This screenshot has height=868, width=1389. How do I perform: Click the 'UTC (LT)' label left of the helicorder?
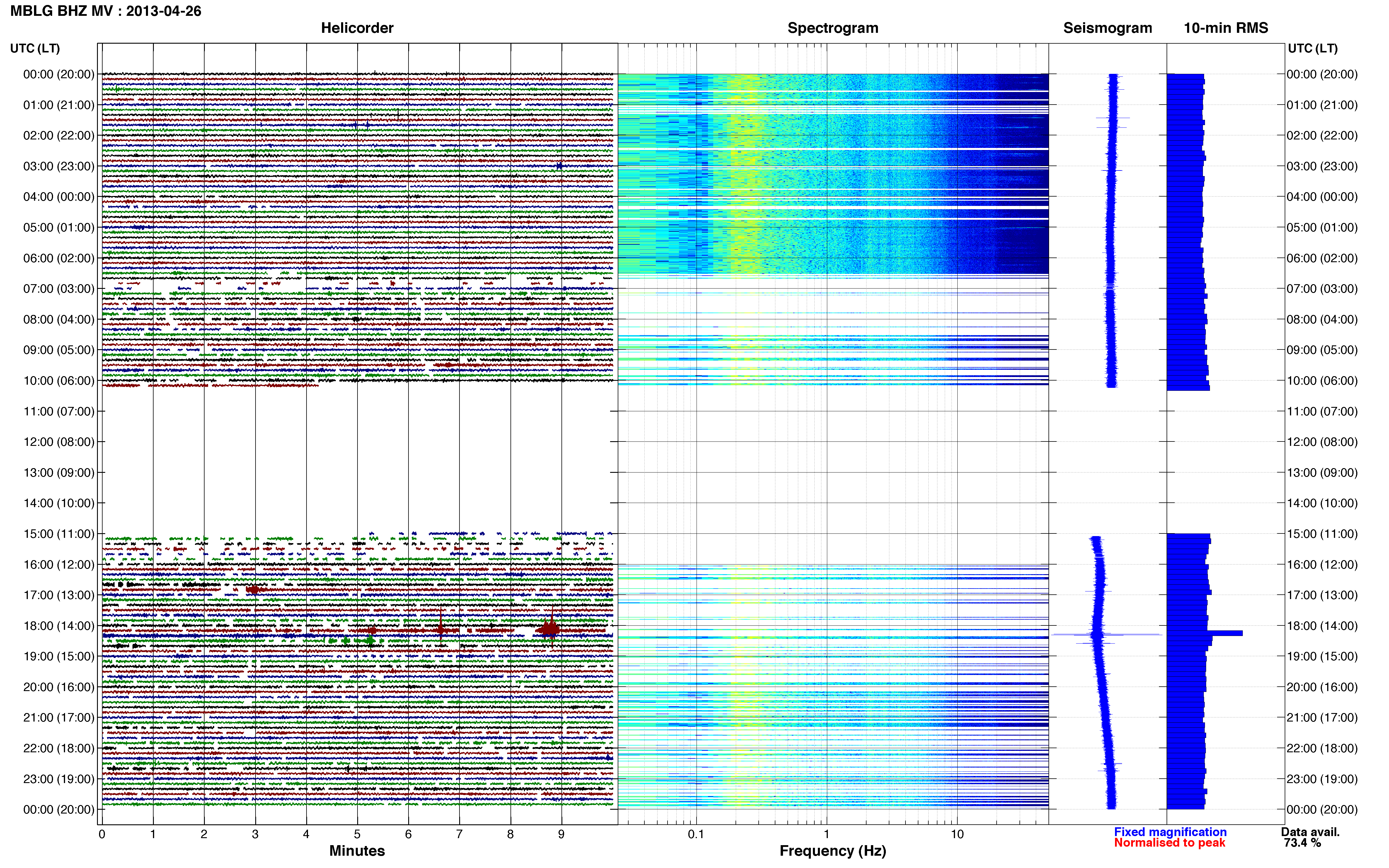tap(35, 48)
